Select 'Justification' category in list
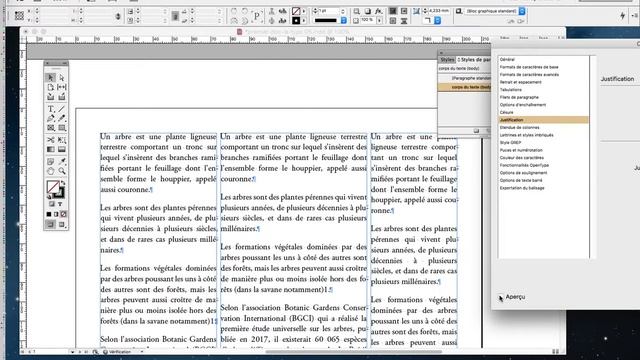The image size is (640, 360). click(544, 120)
